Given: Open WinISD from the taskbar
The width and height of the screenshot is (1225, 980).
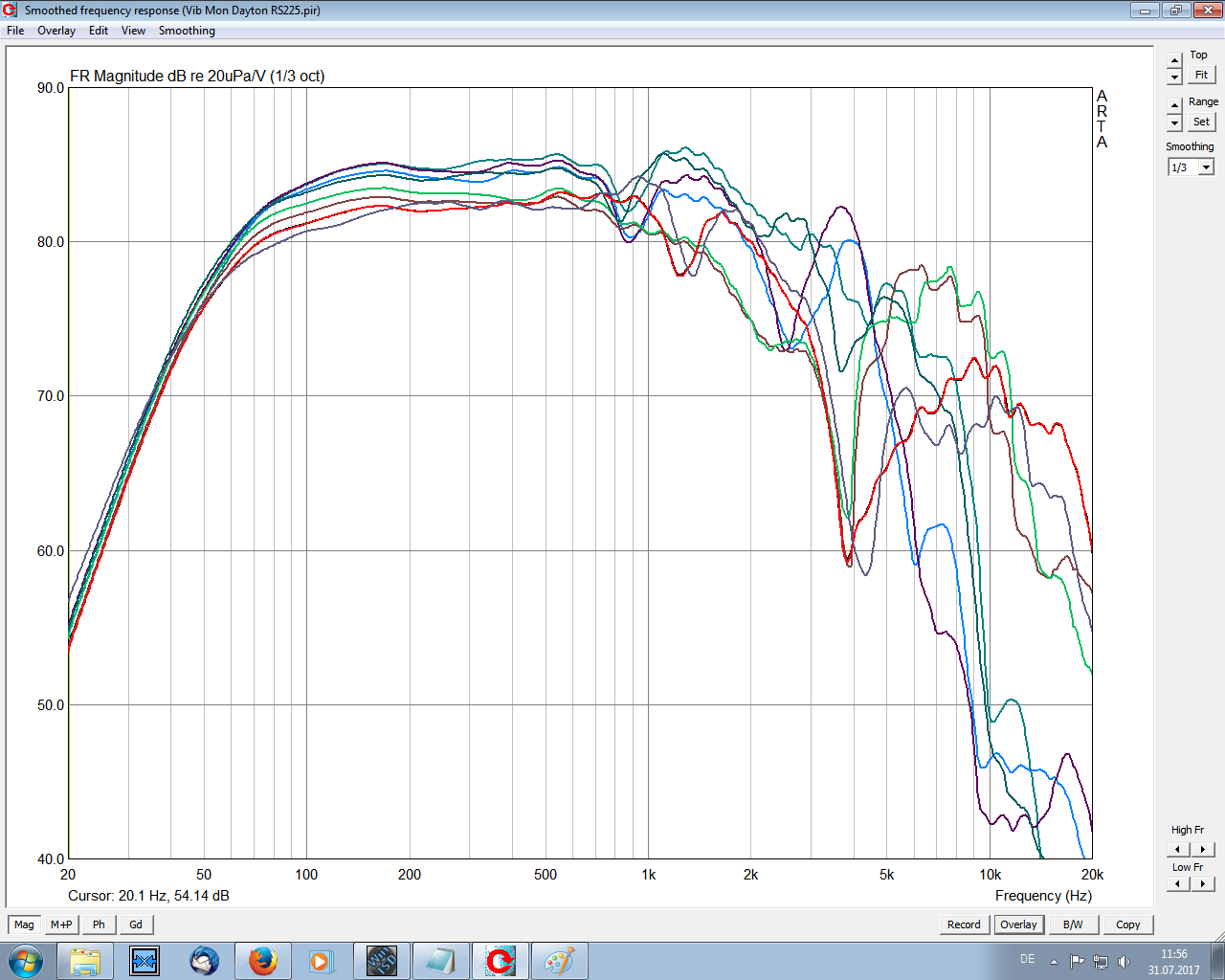Looking at the screenshot, I should click(381, 961).
